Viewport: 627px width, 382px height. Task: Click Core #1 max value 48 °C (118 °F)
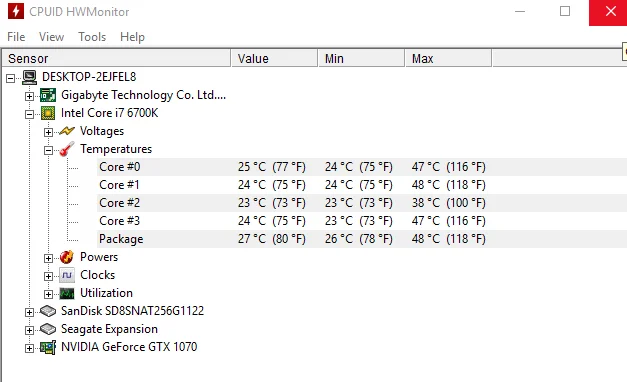448,185
